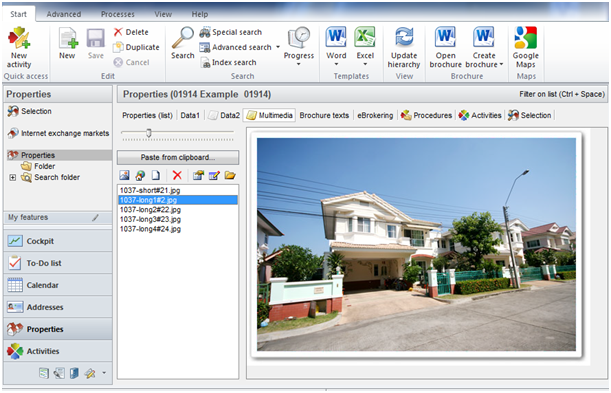Click the thumbnail size slider handle

(148, 133)
